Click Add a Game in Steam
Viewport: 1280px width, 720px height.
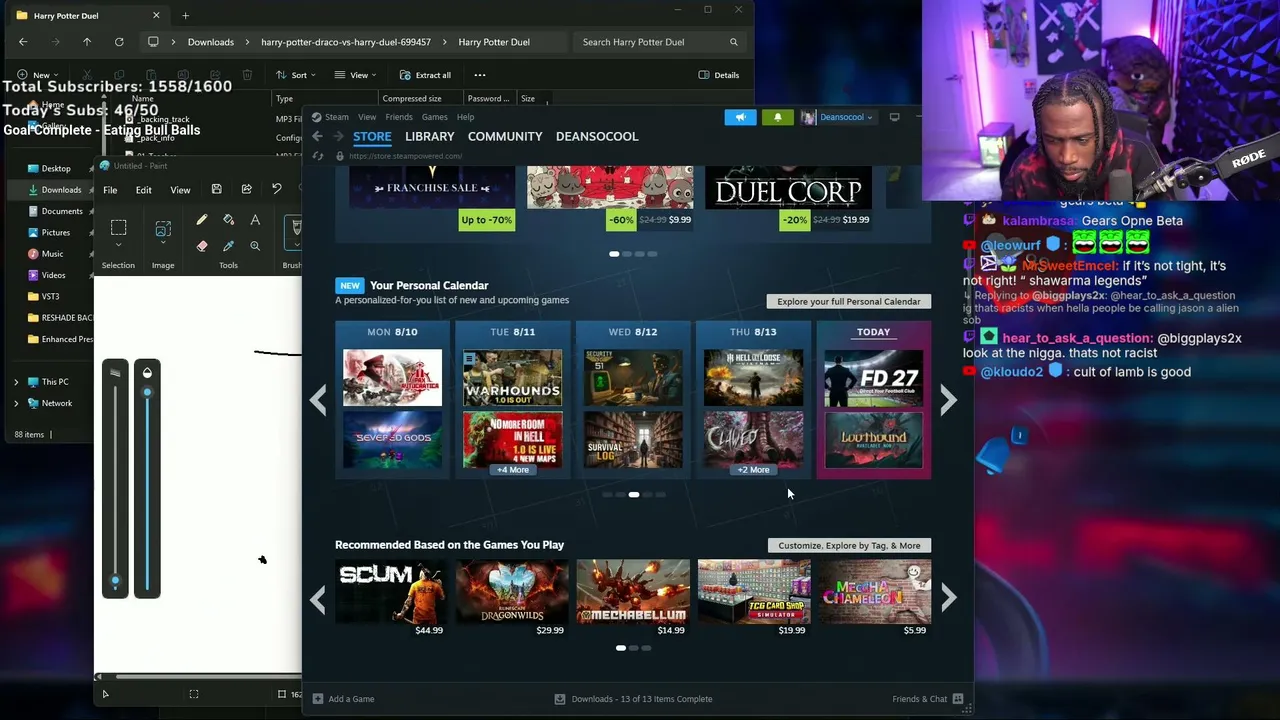pyautogui.click(x=344, y=699)
